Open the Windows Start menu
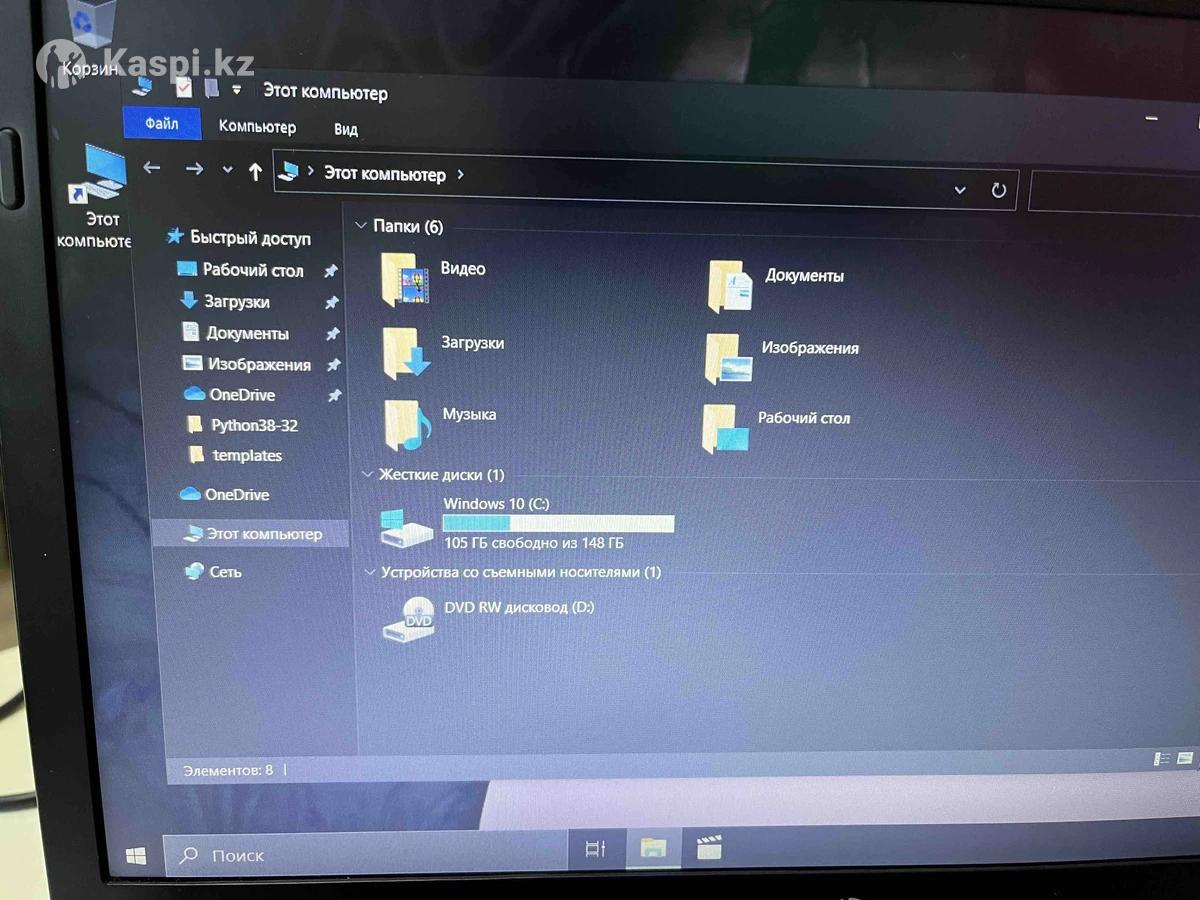This screenshot has height=900, width=1200. click(136, 855)
